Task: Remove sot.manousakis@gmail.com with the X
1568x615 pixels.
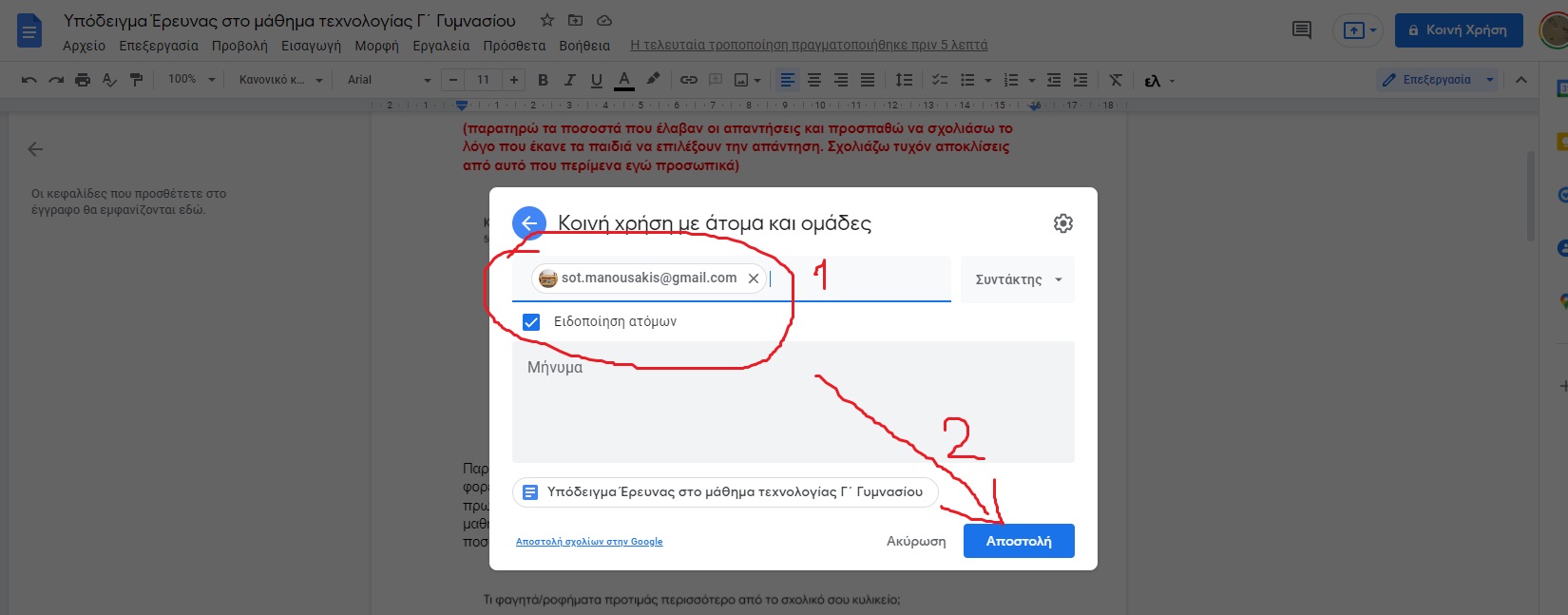Action: click(754, 279)
